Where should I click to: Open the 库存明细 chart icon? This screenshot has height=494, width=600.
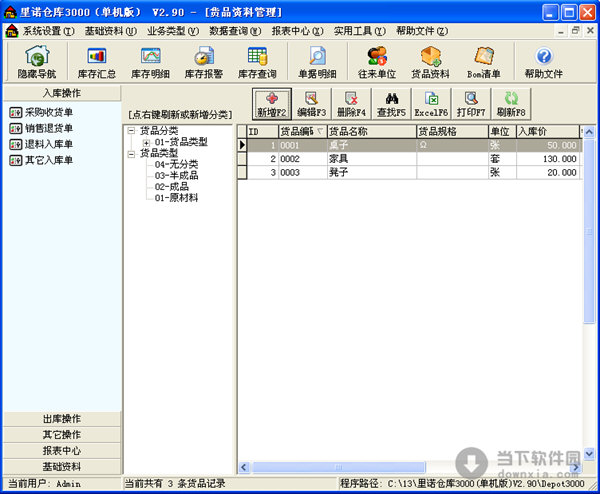[x=150, y=62]
